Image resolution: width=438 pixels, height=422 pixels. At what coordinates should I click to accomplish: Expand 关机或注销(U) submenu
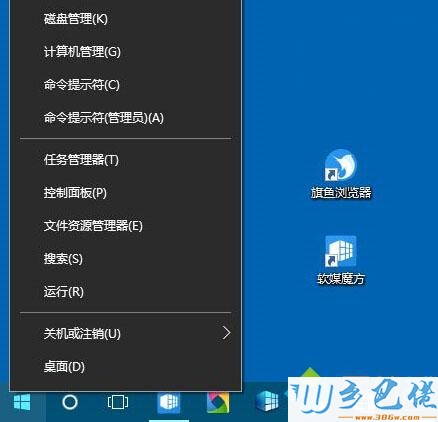[x=126, y=333]
